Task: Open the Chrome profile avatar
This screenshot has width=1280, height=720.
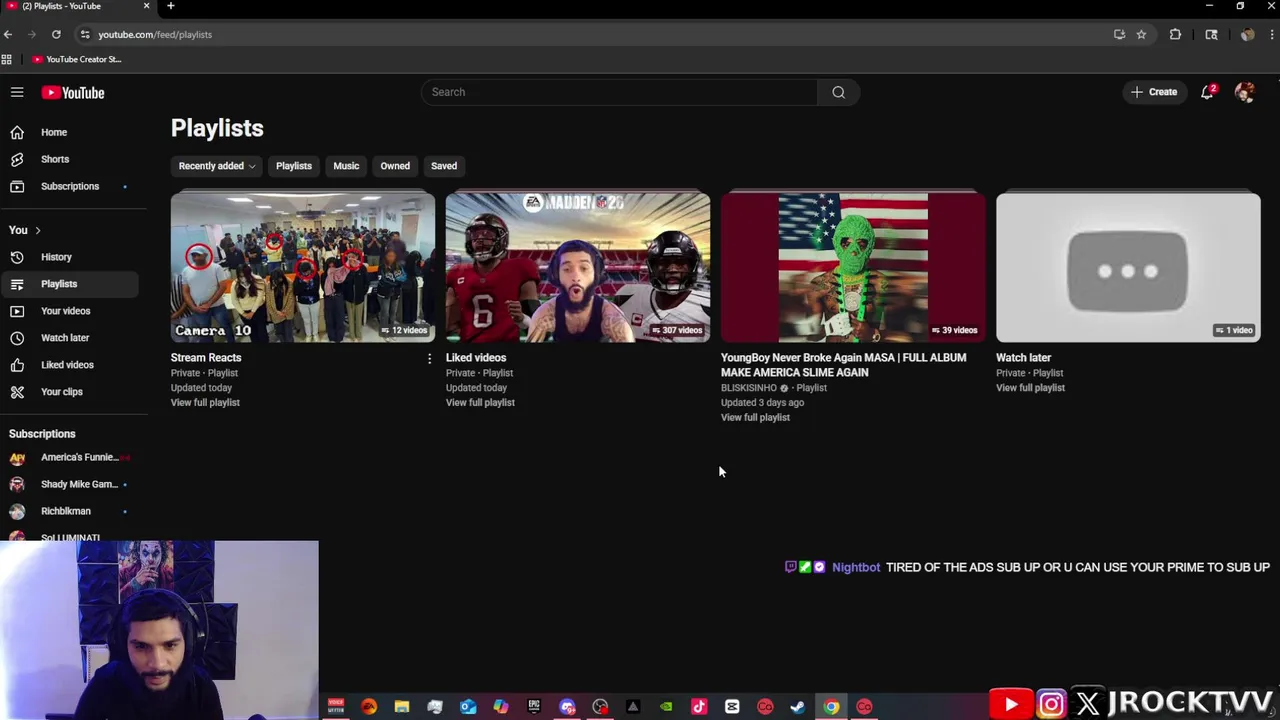Action: [x=1247, y=34]
